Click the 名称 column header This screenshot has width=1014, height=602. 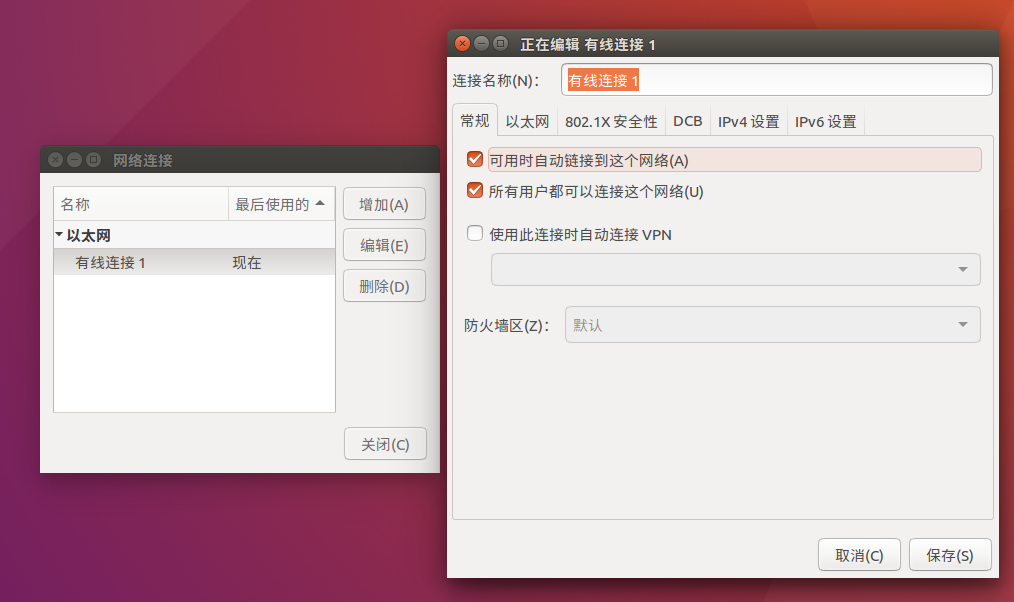(141, 204)
